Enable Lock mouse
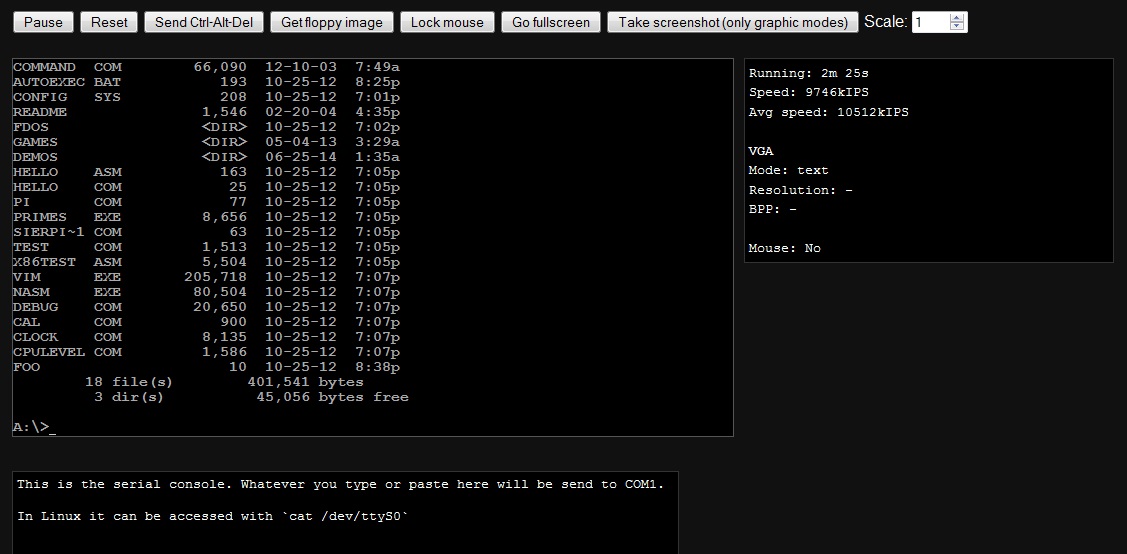The width and height of the screenshot is (1127, 554). [447, 22]
